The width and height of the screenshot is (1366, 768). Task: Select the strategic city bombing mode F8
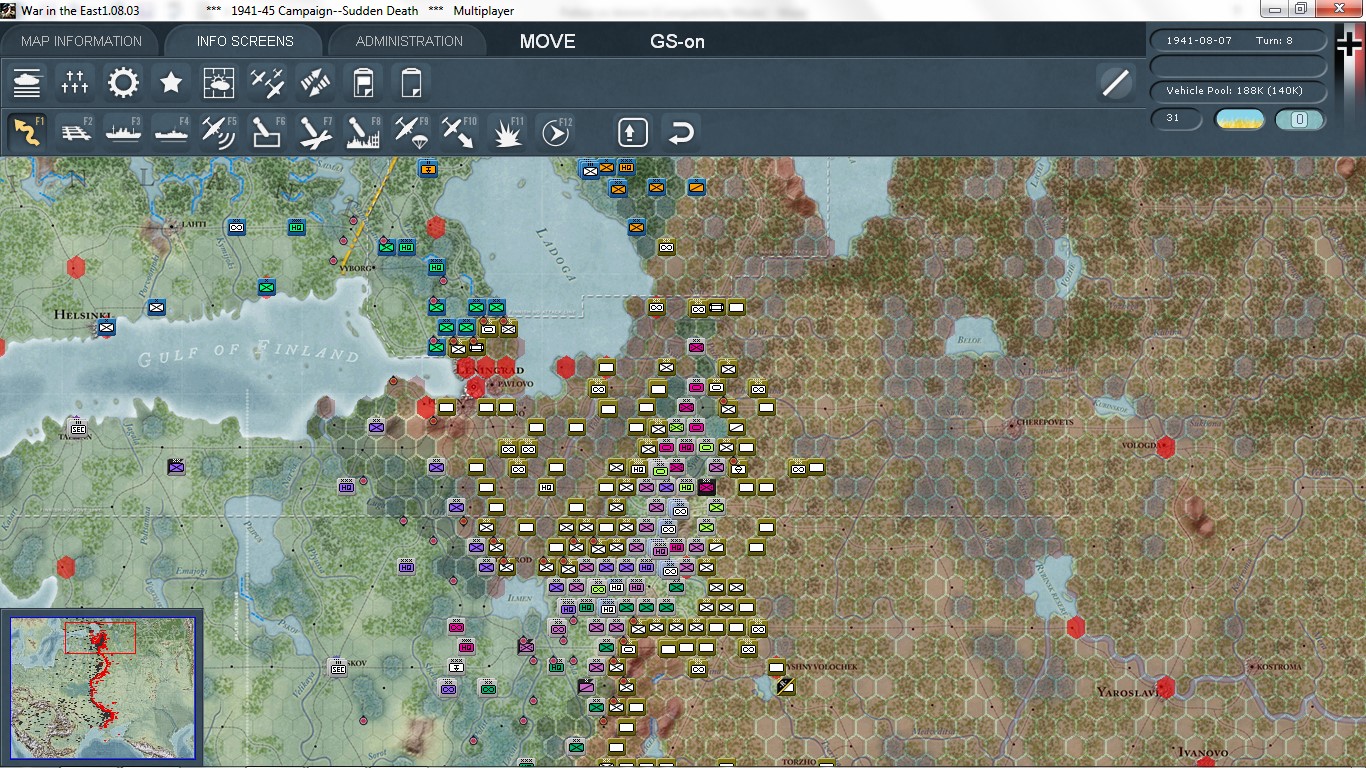363,130
